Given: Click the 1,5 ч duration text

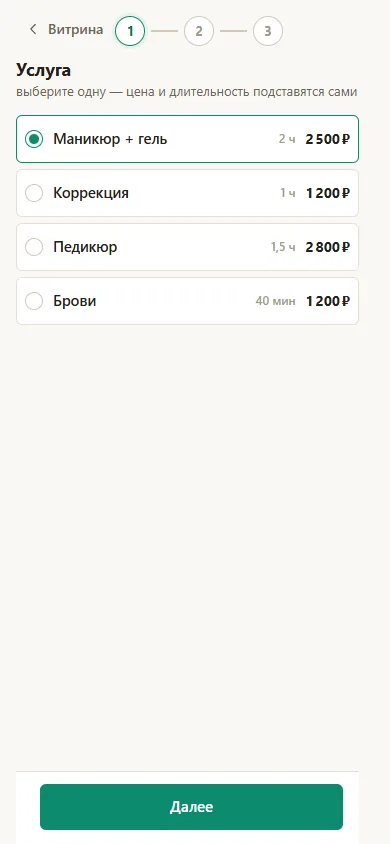Looking at the screenshot, I should pos(283,247).
